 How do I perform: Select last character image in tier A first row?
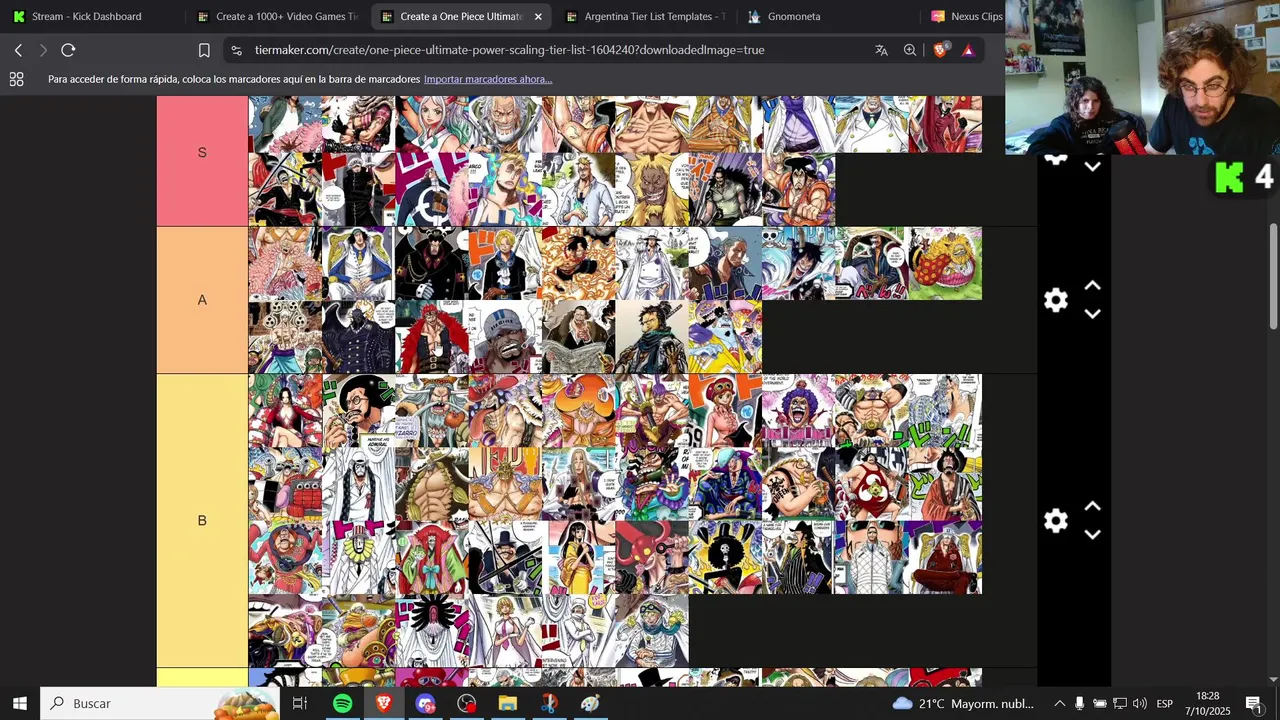tap(945, 263)
